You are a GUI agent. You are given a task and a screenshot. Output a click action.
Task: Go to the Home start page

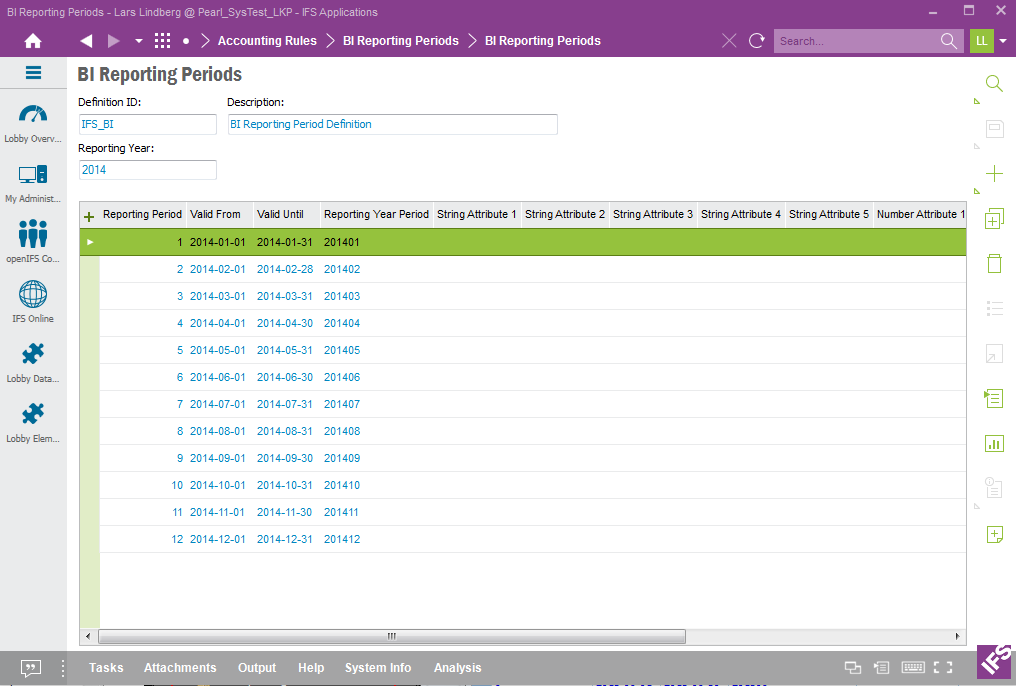click(32, 41)
